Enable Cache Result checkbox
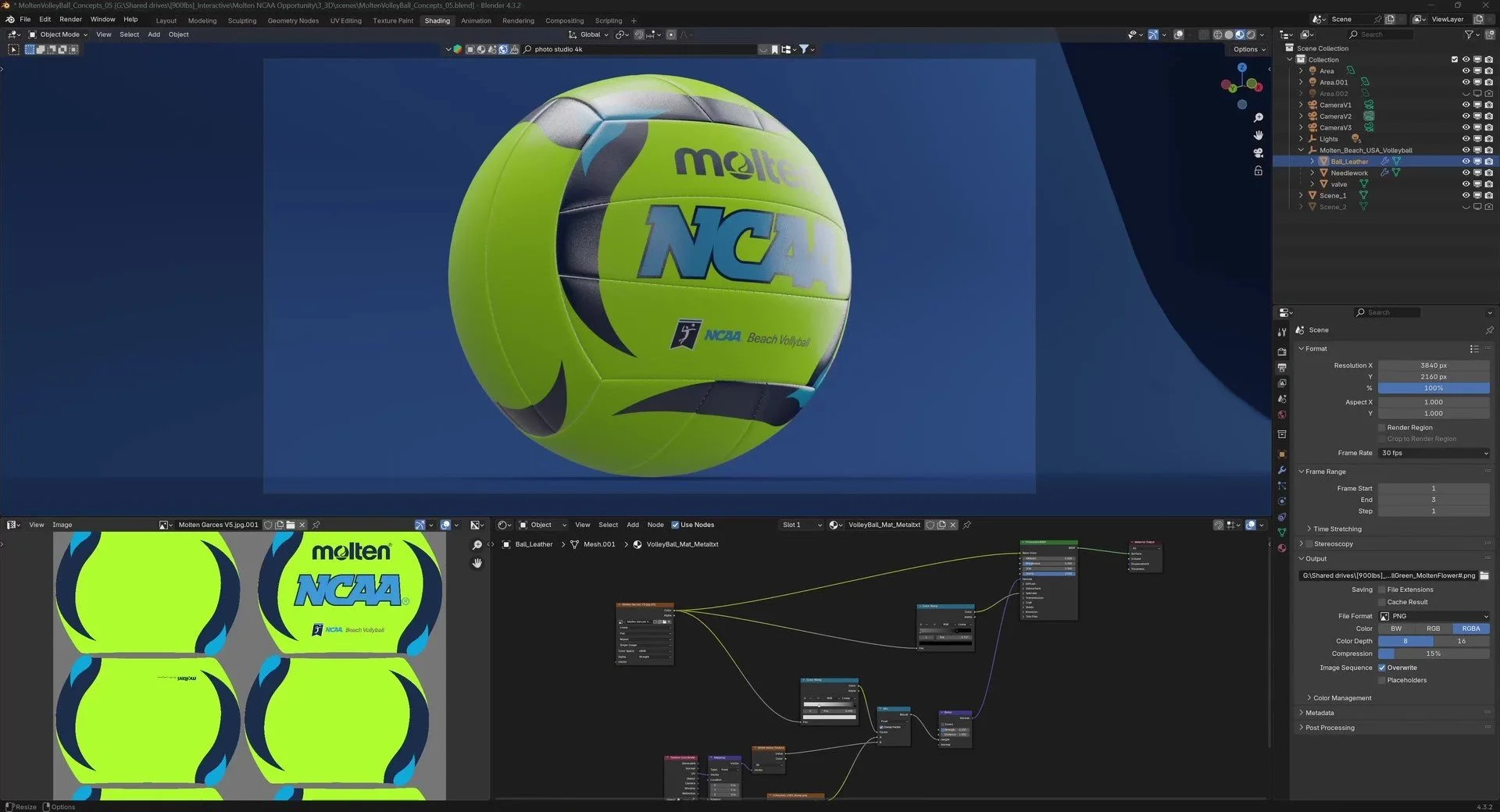The image size is (1500, 812). pyautogui.click(x=1381, y=602)
